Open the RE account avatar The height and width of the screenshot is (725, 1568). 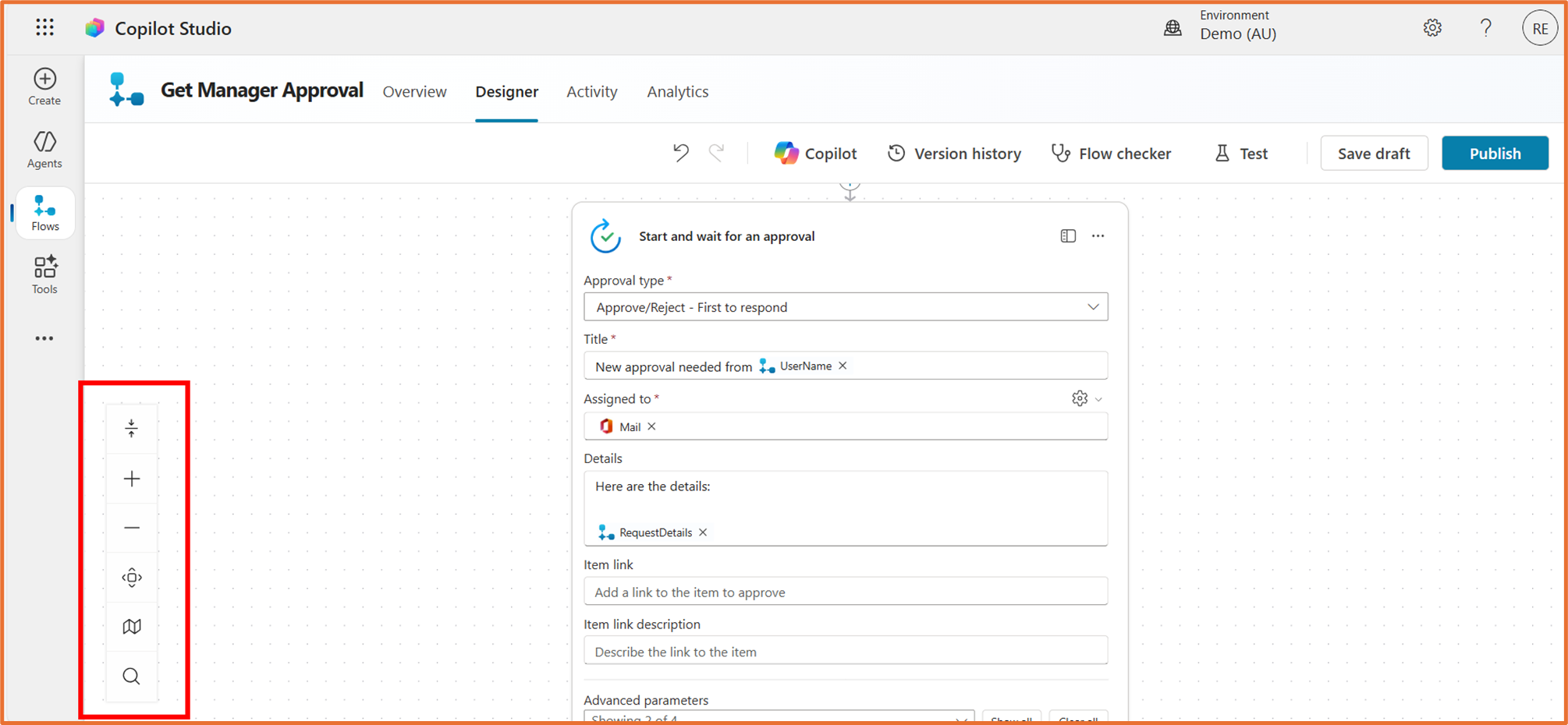coord(1539,29)
